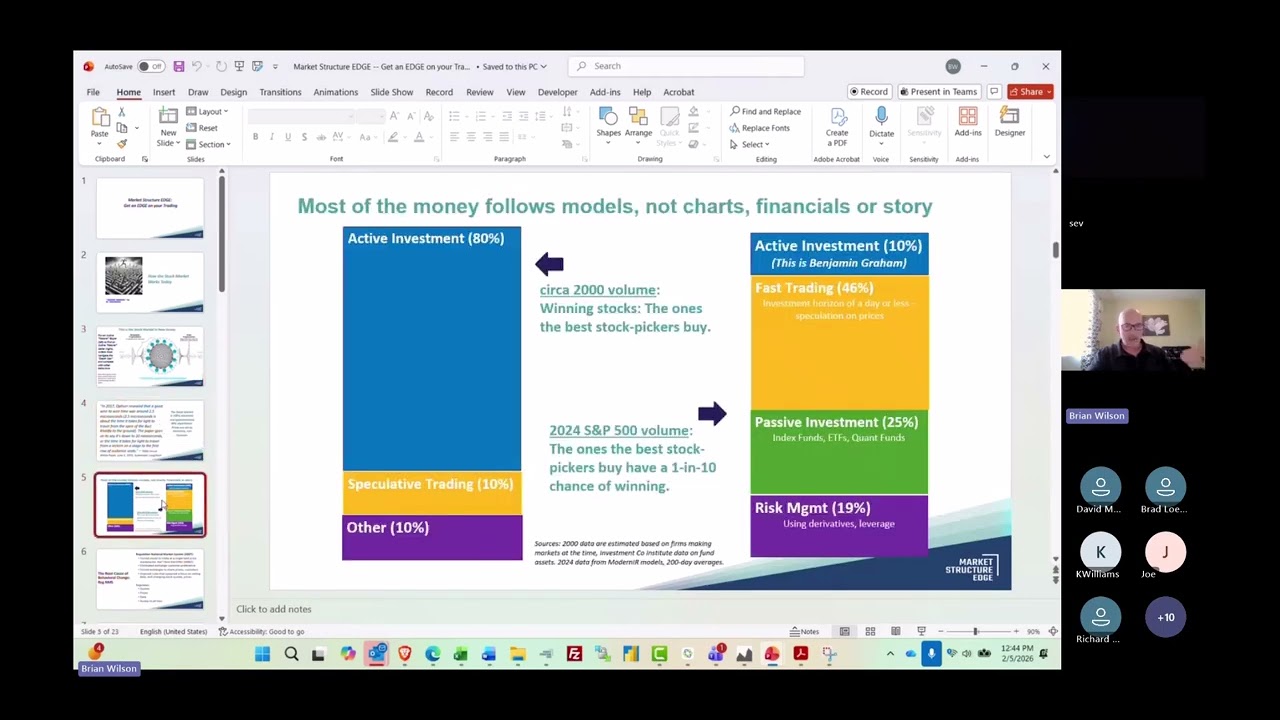
Task: Click the taskbar Search magnifier icon
Action: tap(291, 654)
